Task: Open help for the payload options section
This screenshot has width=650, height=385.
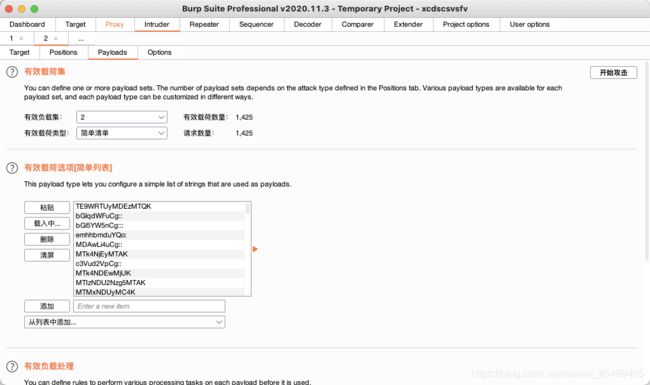Action: 12,168
